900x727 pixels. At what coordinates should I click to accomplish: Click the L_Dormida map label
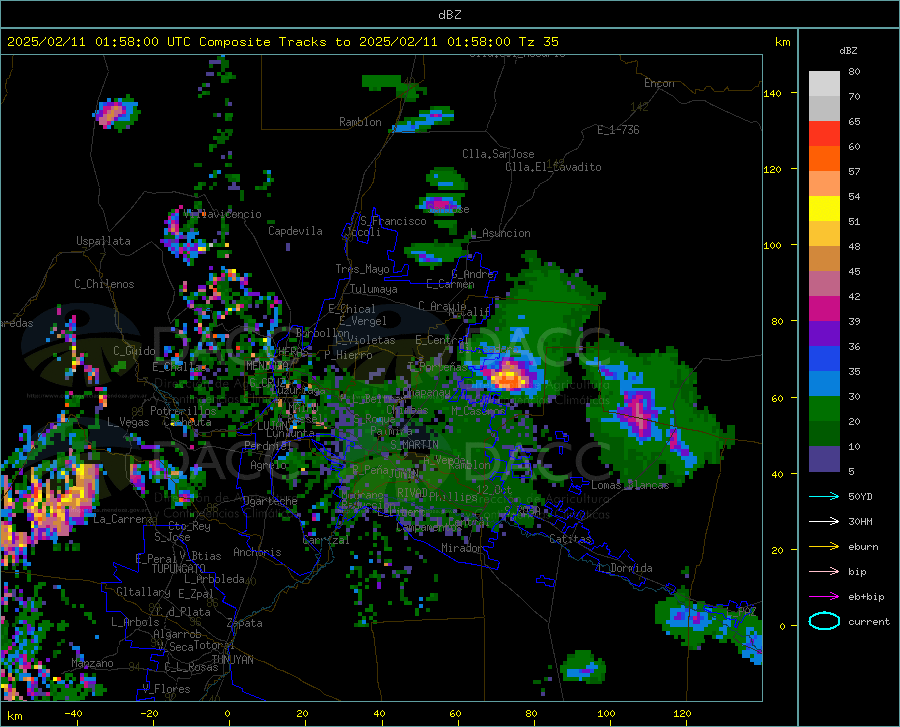(x=625, y=568)
